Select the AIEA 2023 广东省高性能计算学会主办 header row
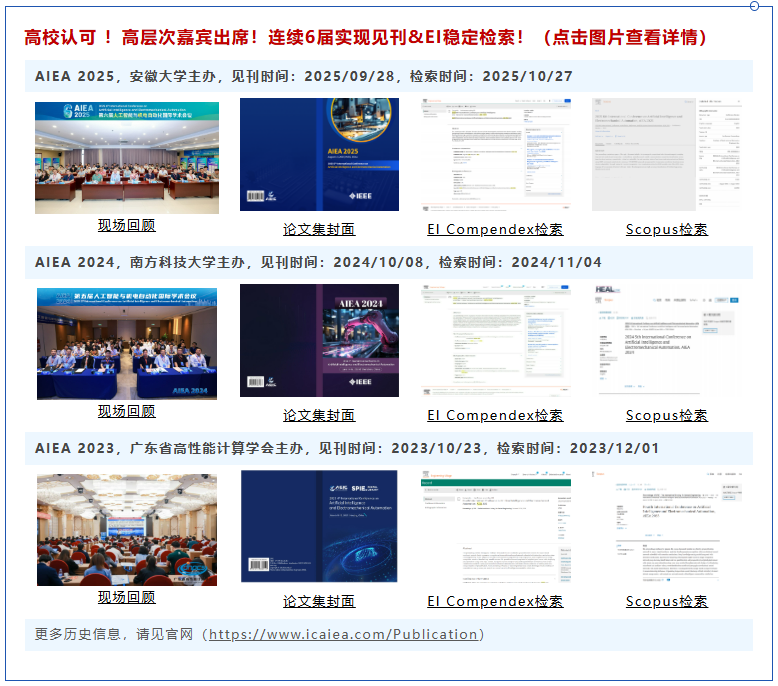This screenshot has width=778, height=686. (389, 448)
